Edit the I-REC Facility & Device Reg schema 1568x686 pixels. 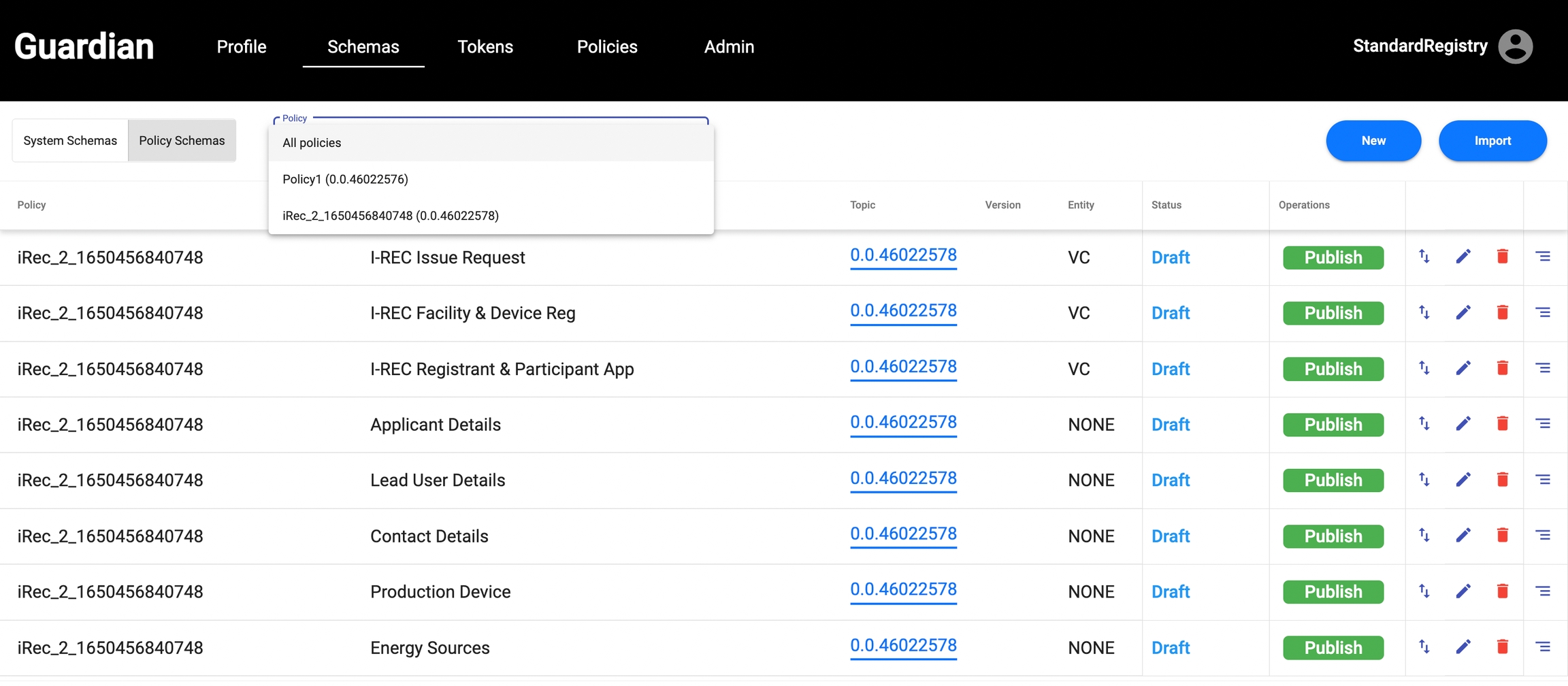tap(1463, 312)
